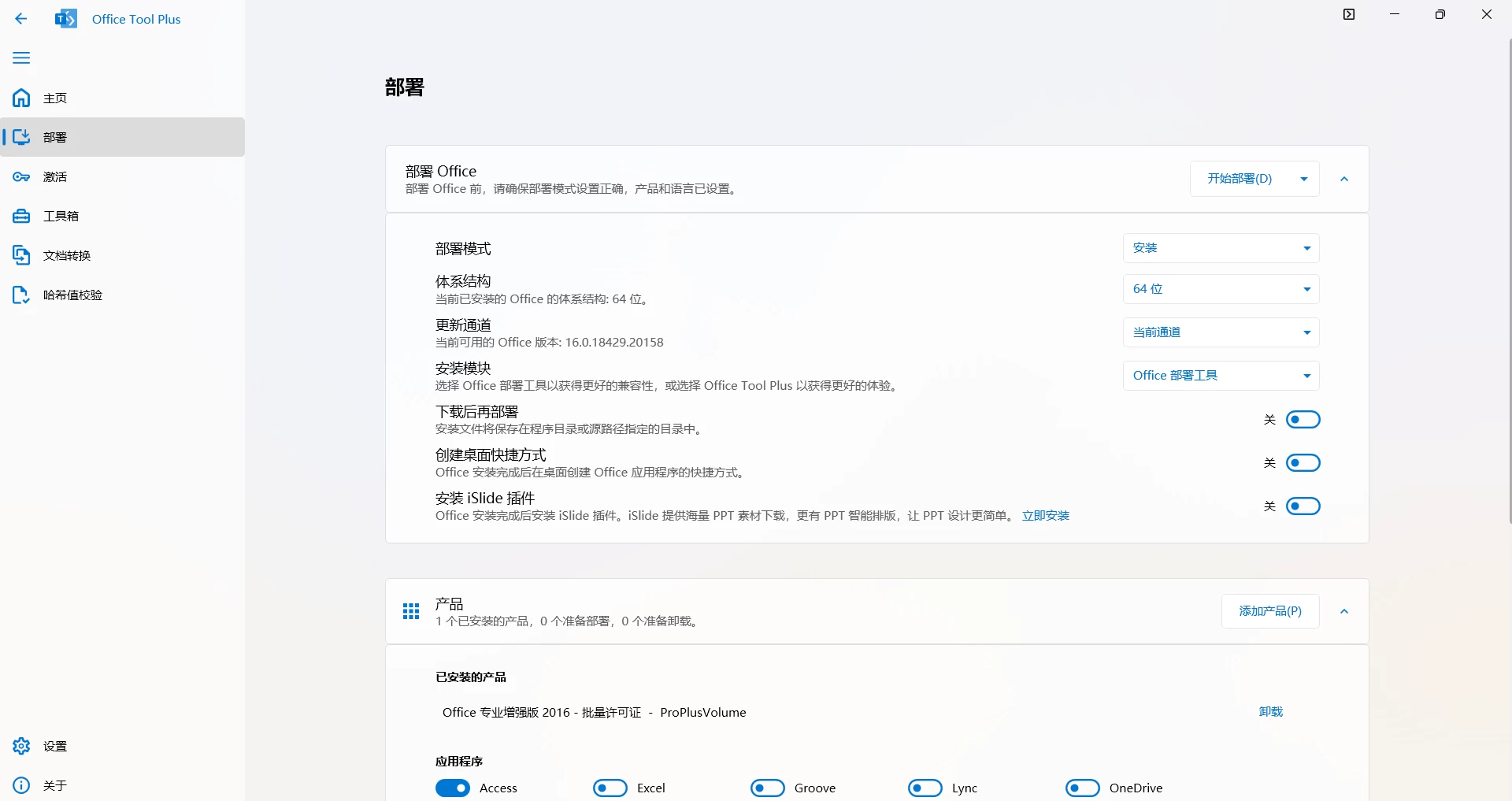The width and height of the screenshot is (1512, 801).
Task: Open 部署 page in sidebar
Action: point(123,137)
